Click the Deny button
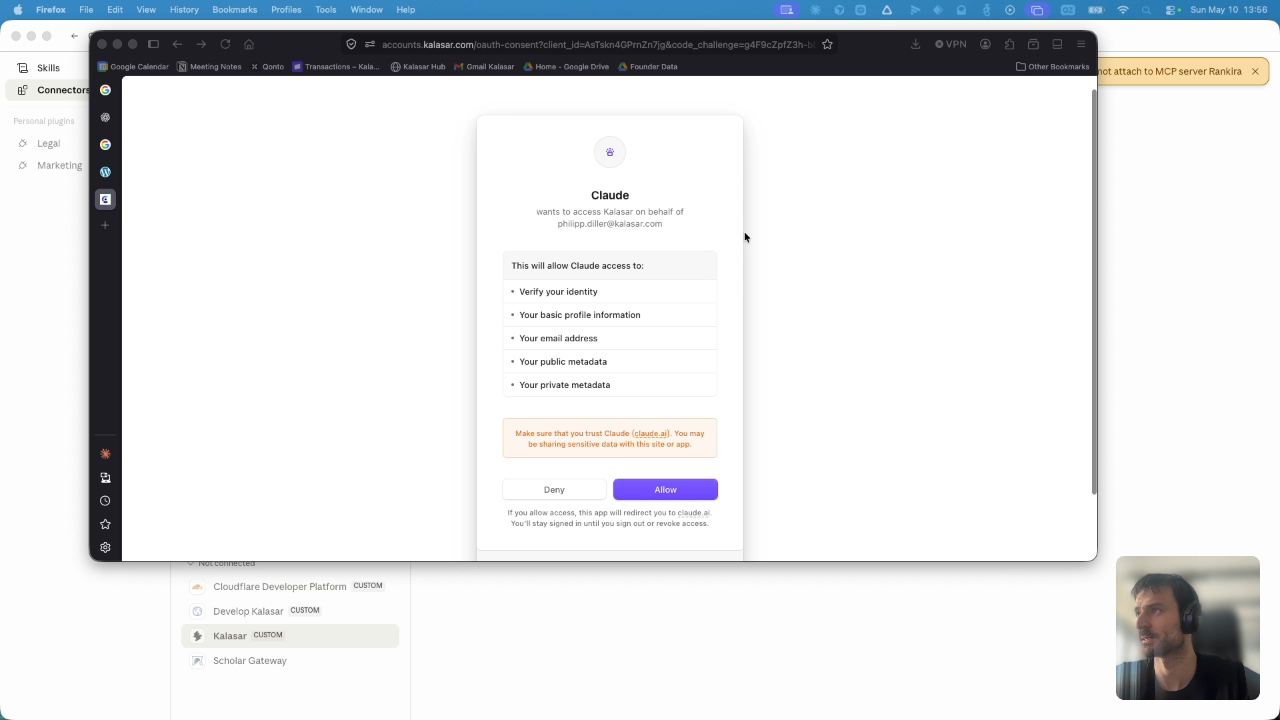This screenshot has height=720, width=1280. [554, 490]
